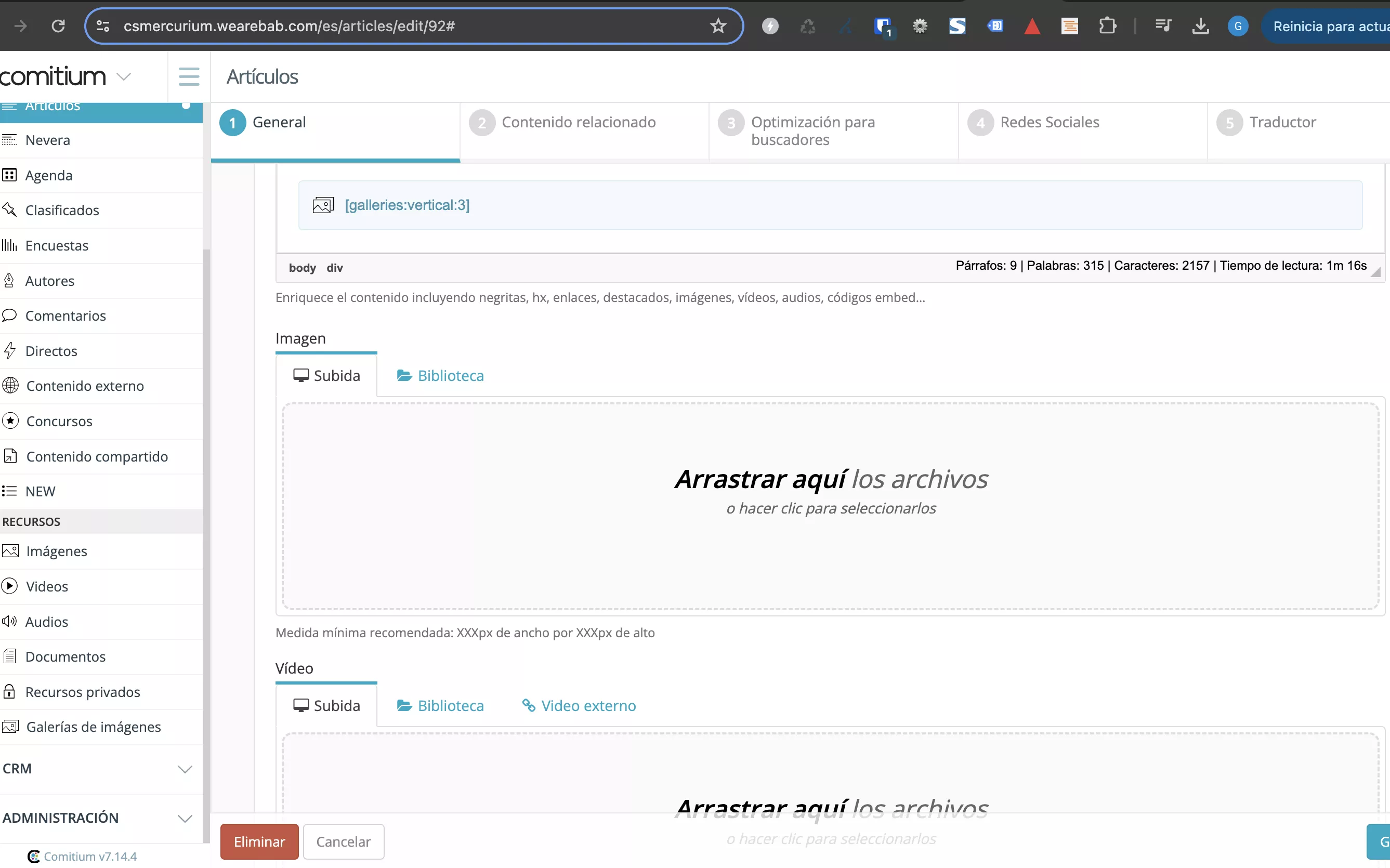The image size is (1390, 868).
Task: Click the Documentos file icon
Action: tap(9, 656)
